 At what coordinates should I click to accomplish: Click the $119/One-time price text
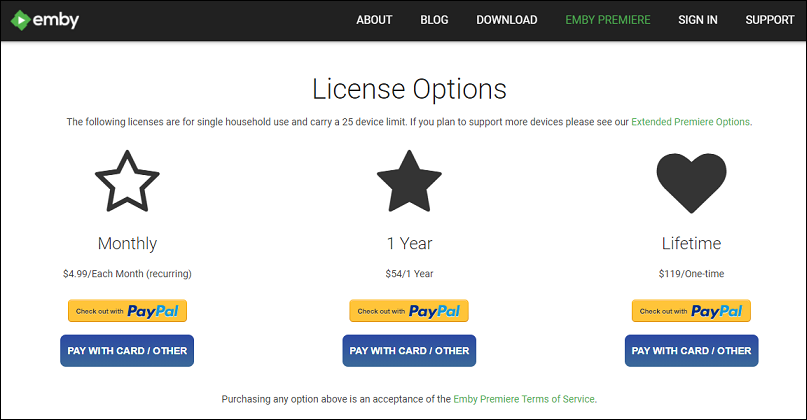point(691,274)
